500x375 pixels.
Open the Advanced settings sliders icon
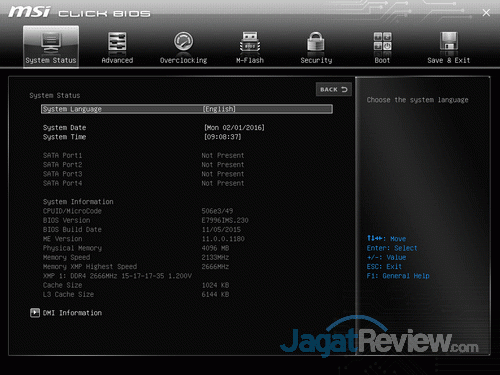(117, 42)
